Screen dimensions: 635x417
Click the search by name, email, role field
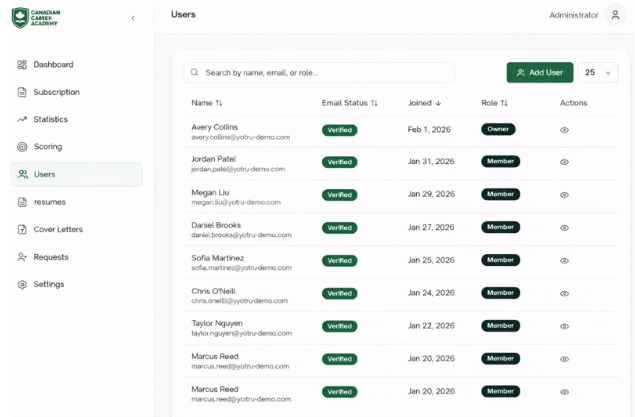tap(320, 73)
